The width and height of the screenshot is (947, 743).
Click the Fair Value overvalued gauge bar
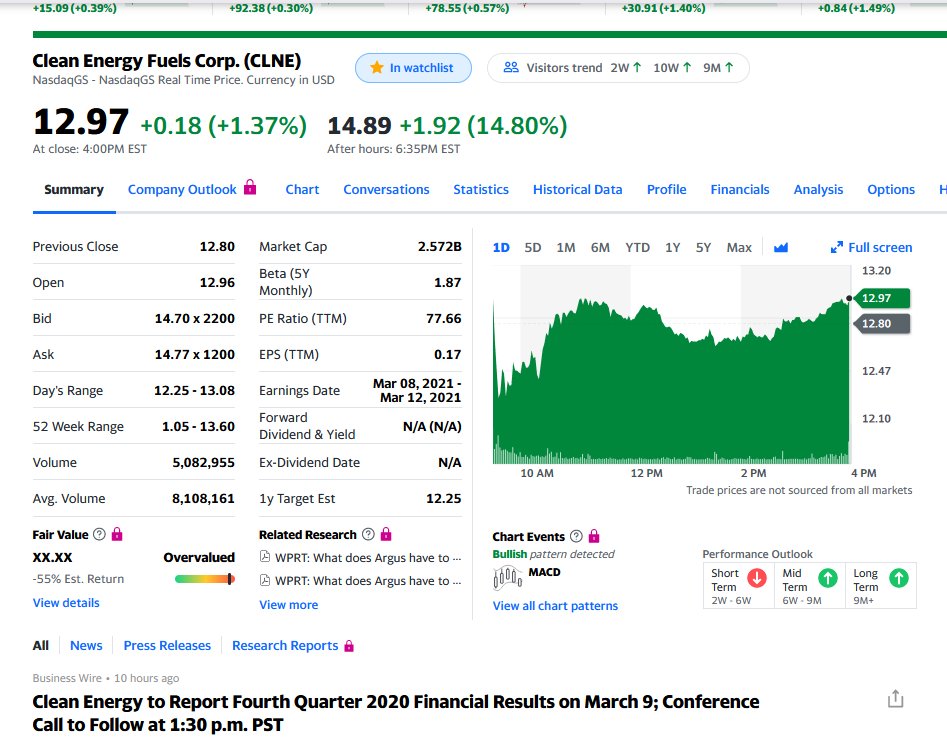[x=205, y=579]
